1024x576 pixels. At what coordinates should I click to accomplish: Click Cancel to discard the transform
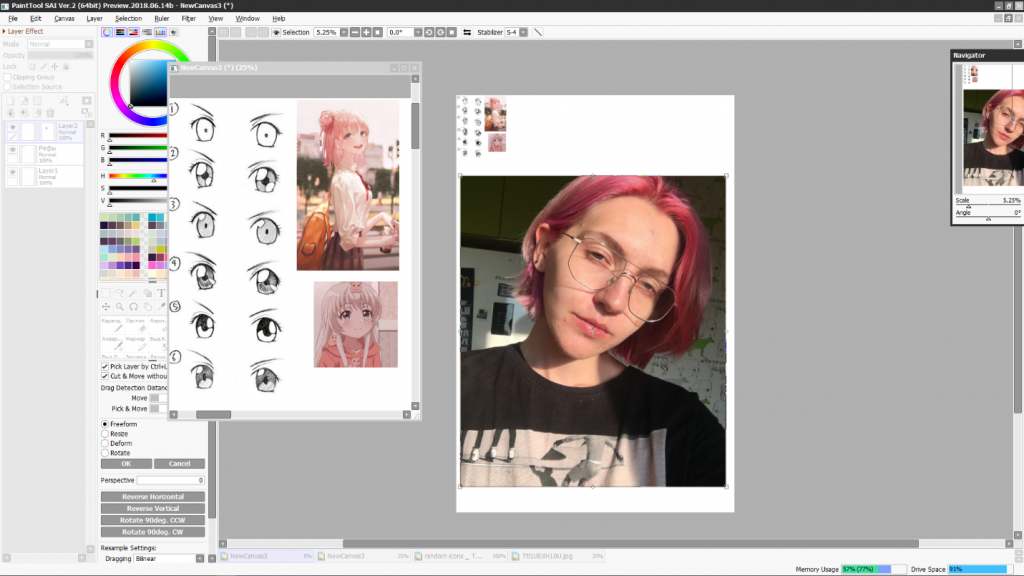coord(180,464)
